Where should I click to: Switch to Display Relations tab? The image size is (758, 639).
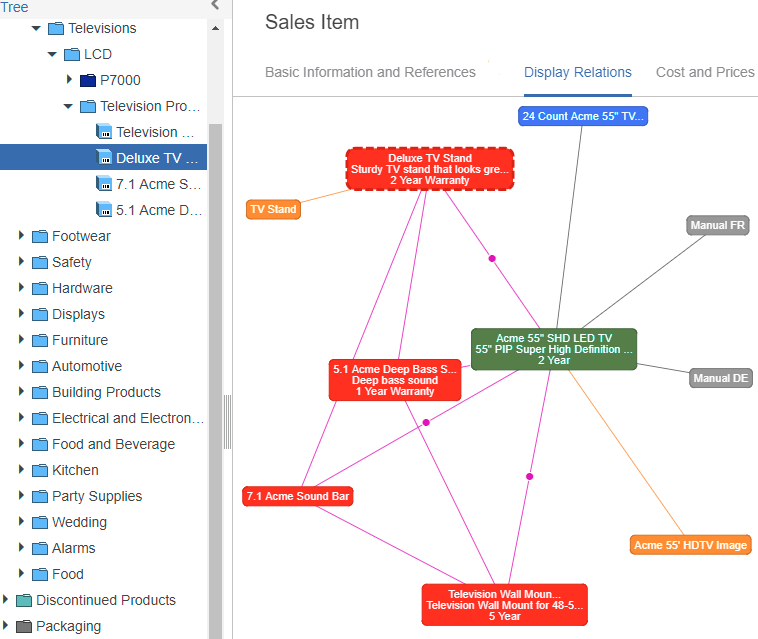pos(578,73)
